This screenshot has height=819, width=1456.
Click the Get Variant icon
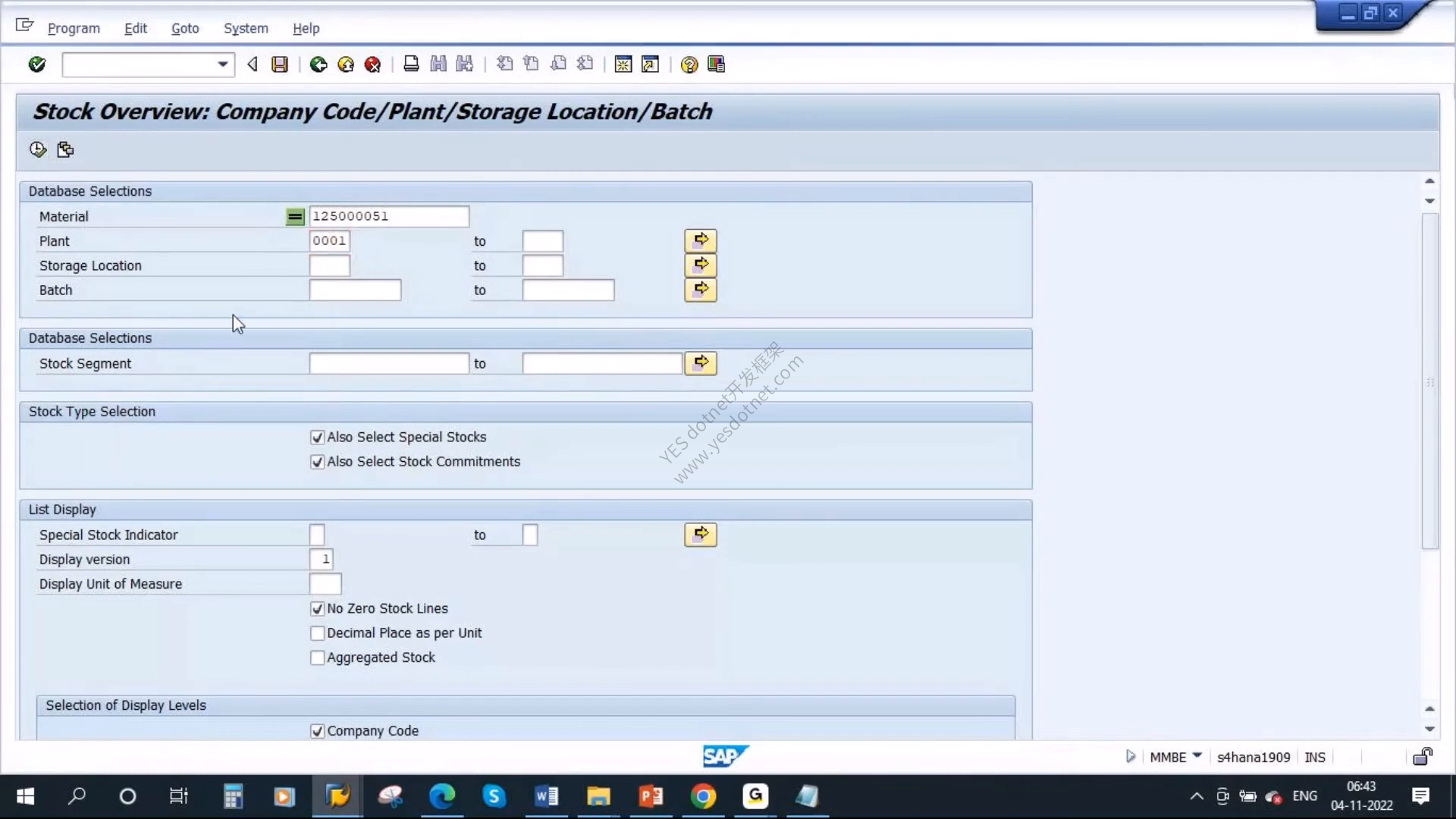[x=65, y=149]
